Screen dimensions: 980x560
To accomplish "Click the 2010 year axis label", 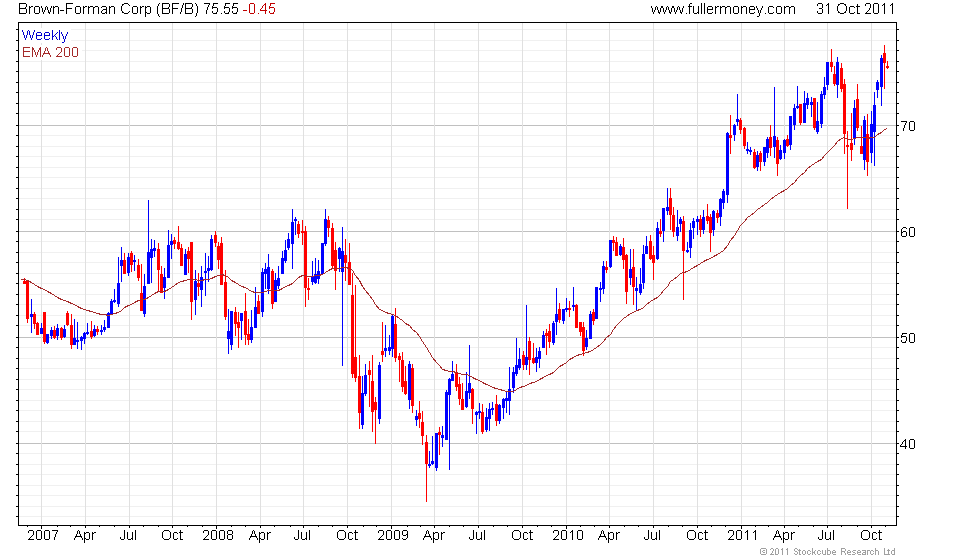I will click(568, 536).
